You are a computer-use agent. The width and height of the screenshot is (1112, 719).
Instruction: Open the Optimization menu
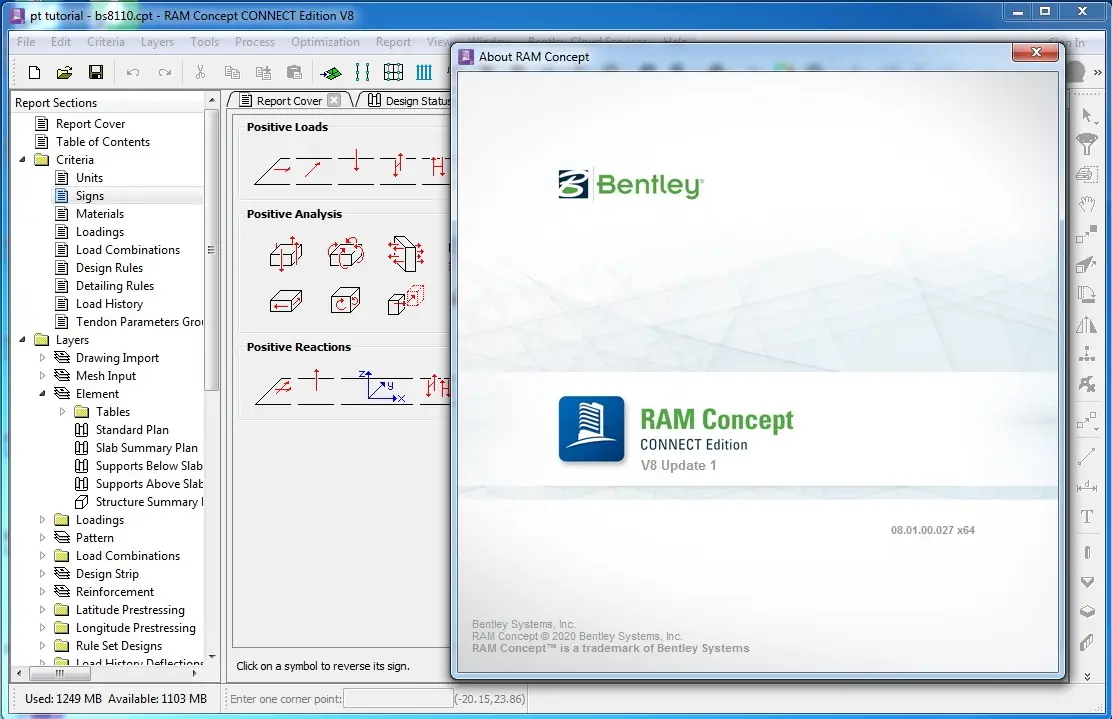click(326, 42)
